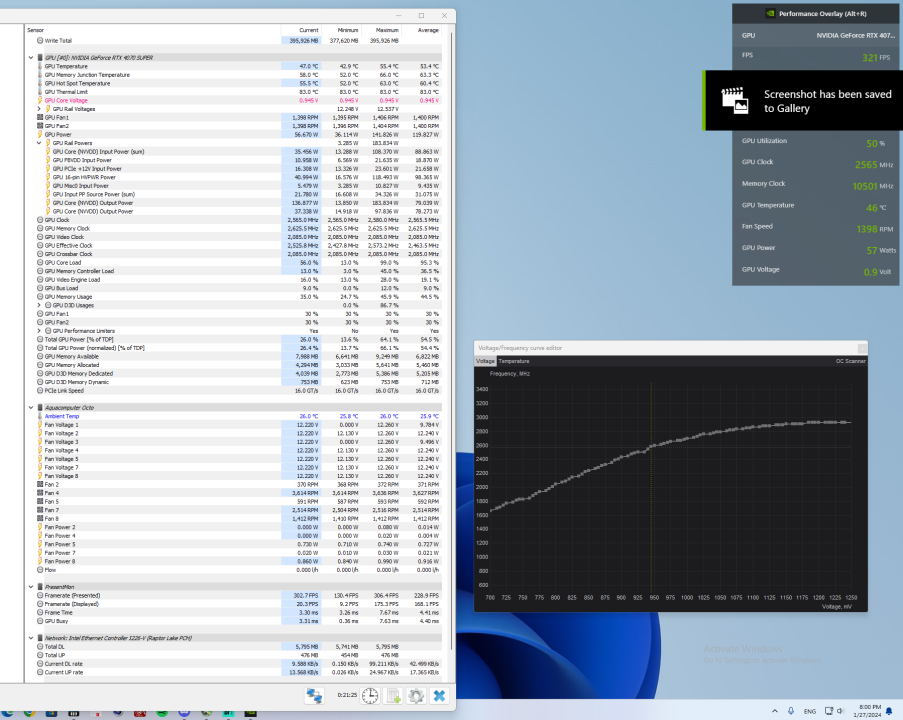Select the Voltage tab in curve editor
Viewport: 903px width, 720px height.
[x=485, y=360]
